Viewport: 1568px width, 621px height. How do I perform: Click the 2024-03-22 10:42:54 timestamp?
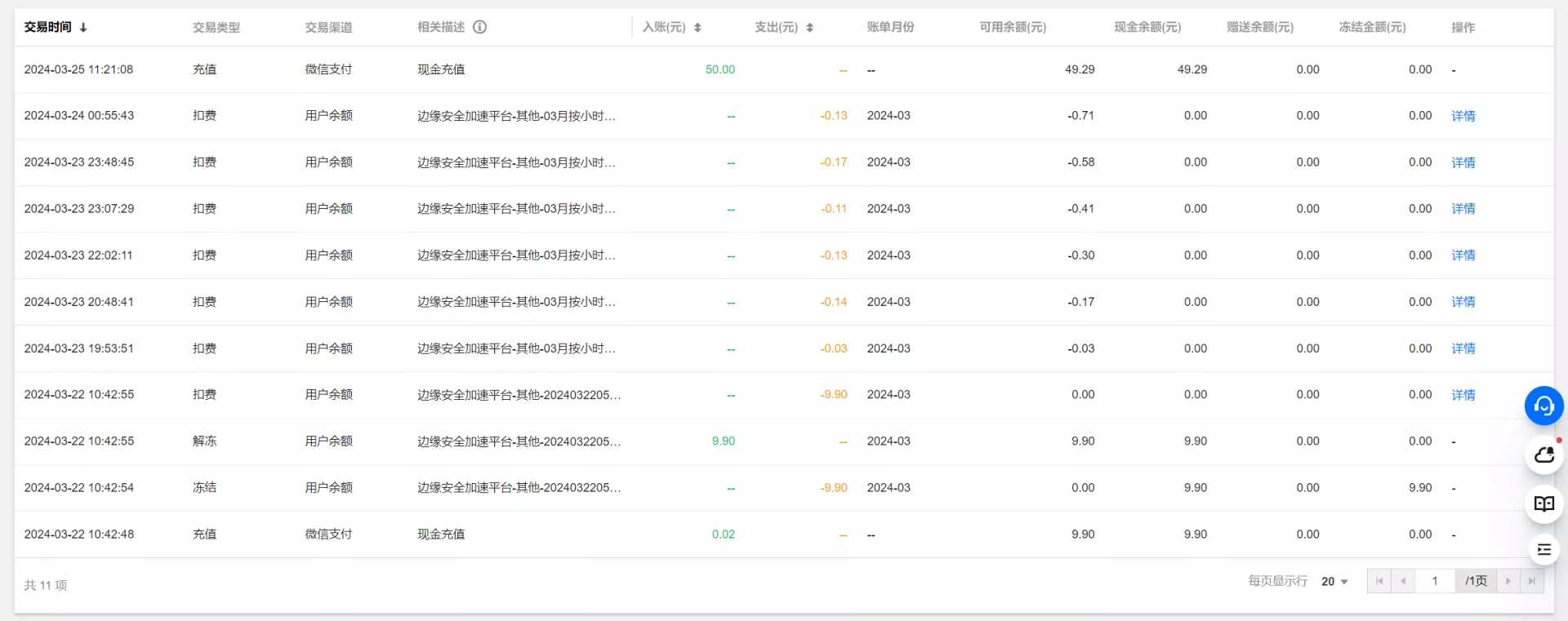click(78, 488)
